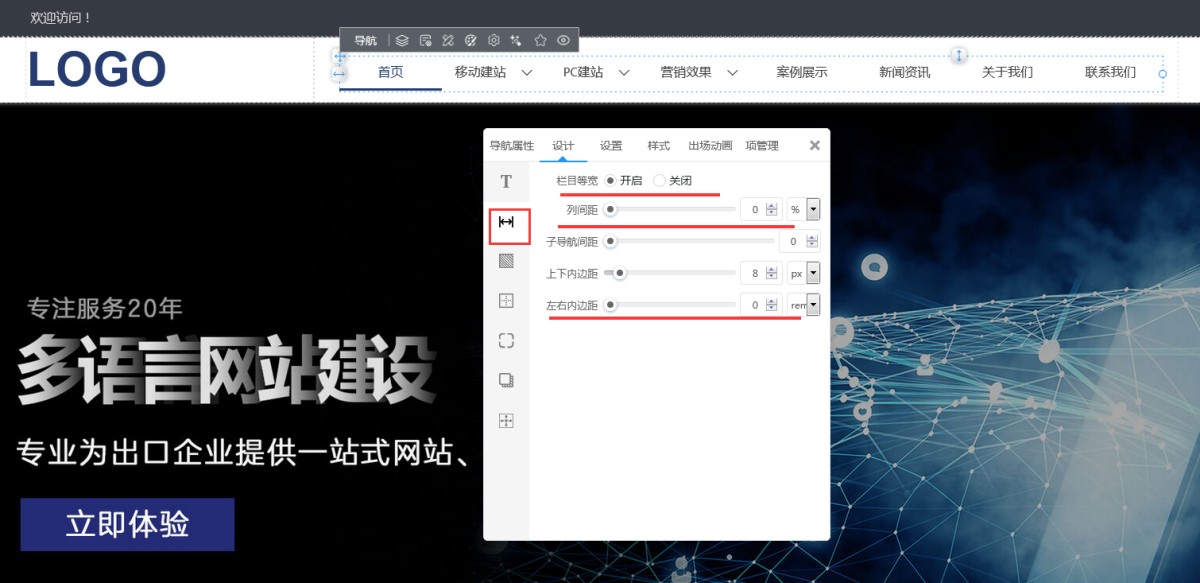The width and height of the screenshot is (1200, 583).
Task: Select the text 'T' design icon
Action: 506,181
